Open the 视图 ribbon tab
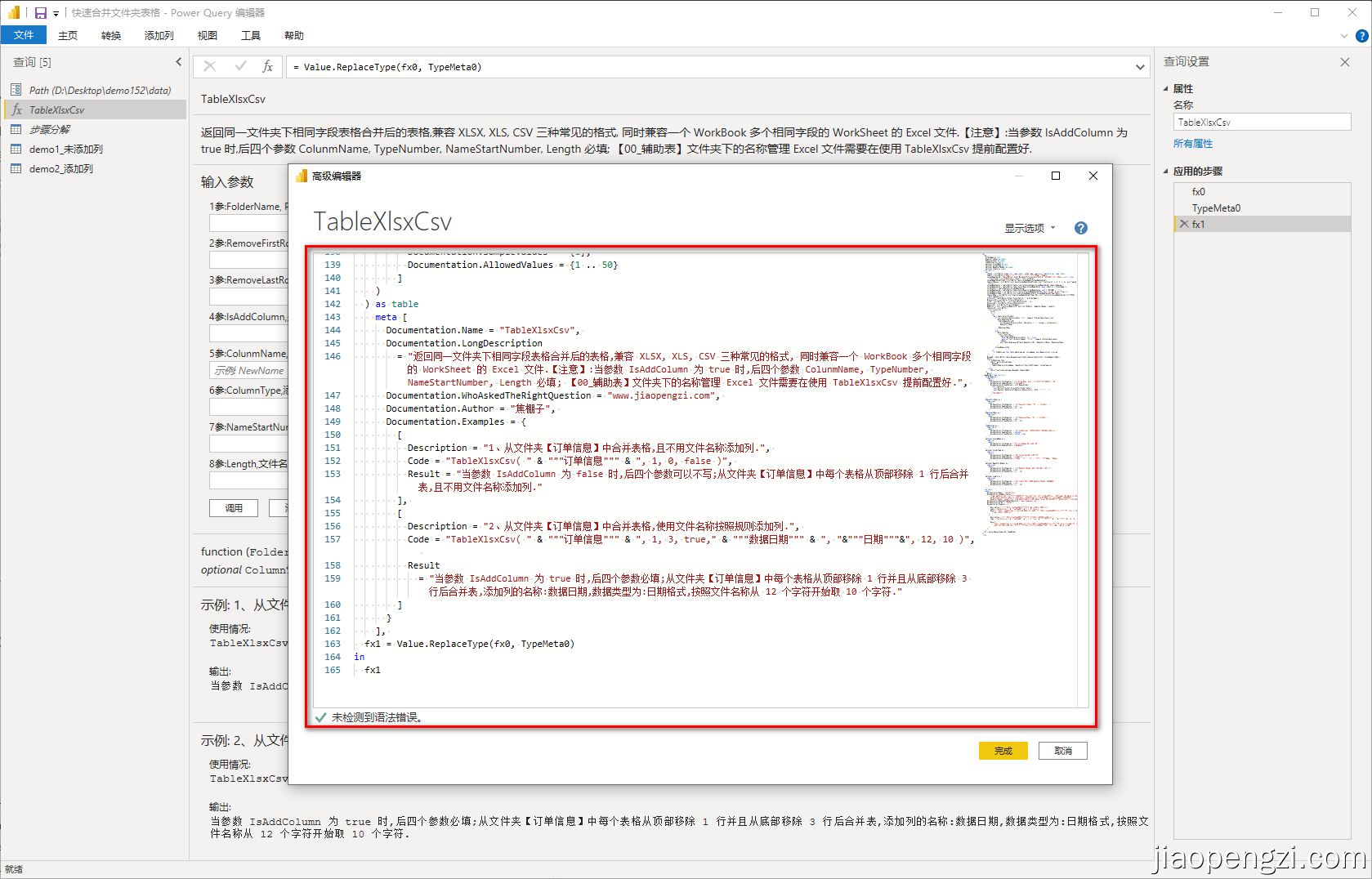 [208, 35]
